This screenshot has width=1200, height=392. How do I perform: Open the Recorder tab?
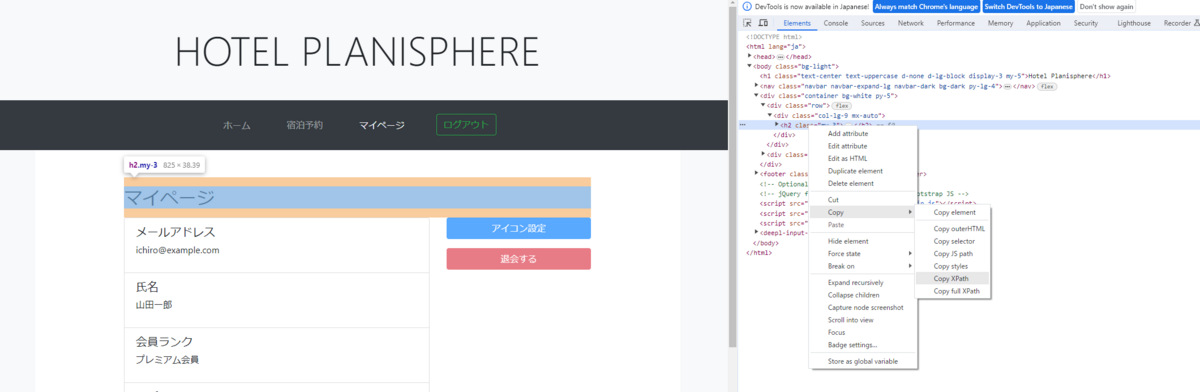[x=1177, y=23]
